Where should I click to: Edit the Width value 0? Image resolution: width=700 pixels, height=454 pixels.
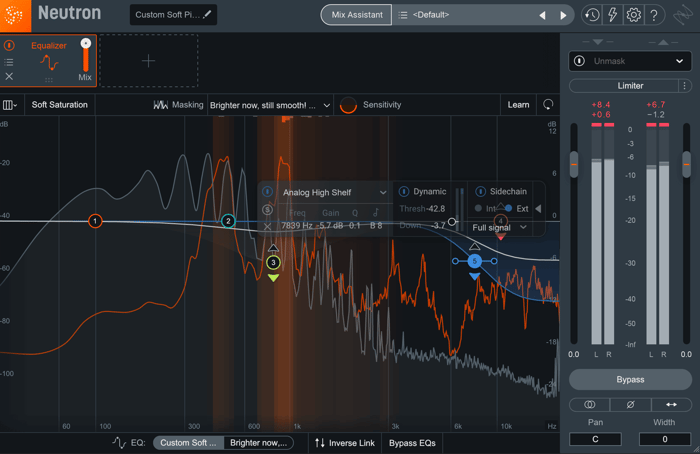665,439
